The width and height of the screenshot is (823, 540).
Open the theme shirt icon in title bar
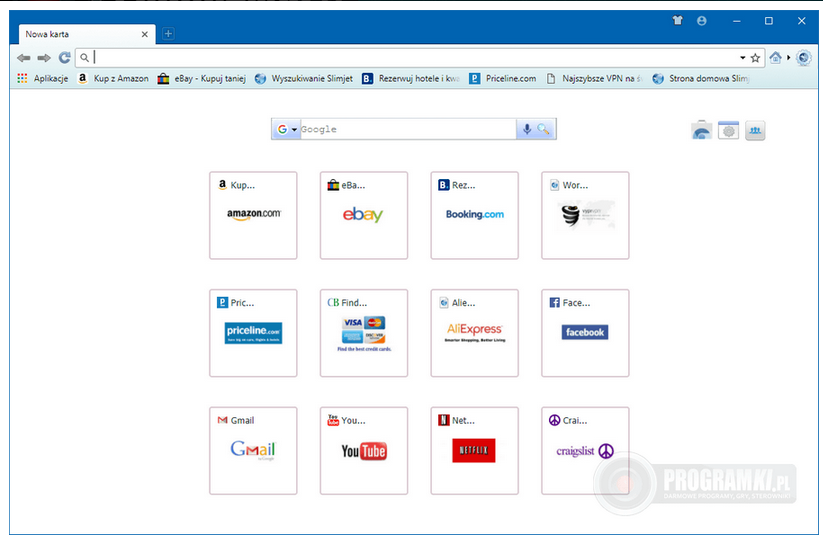(x=678, y=20)
